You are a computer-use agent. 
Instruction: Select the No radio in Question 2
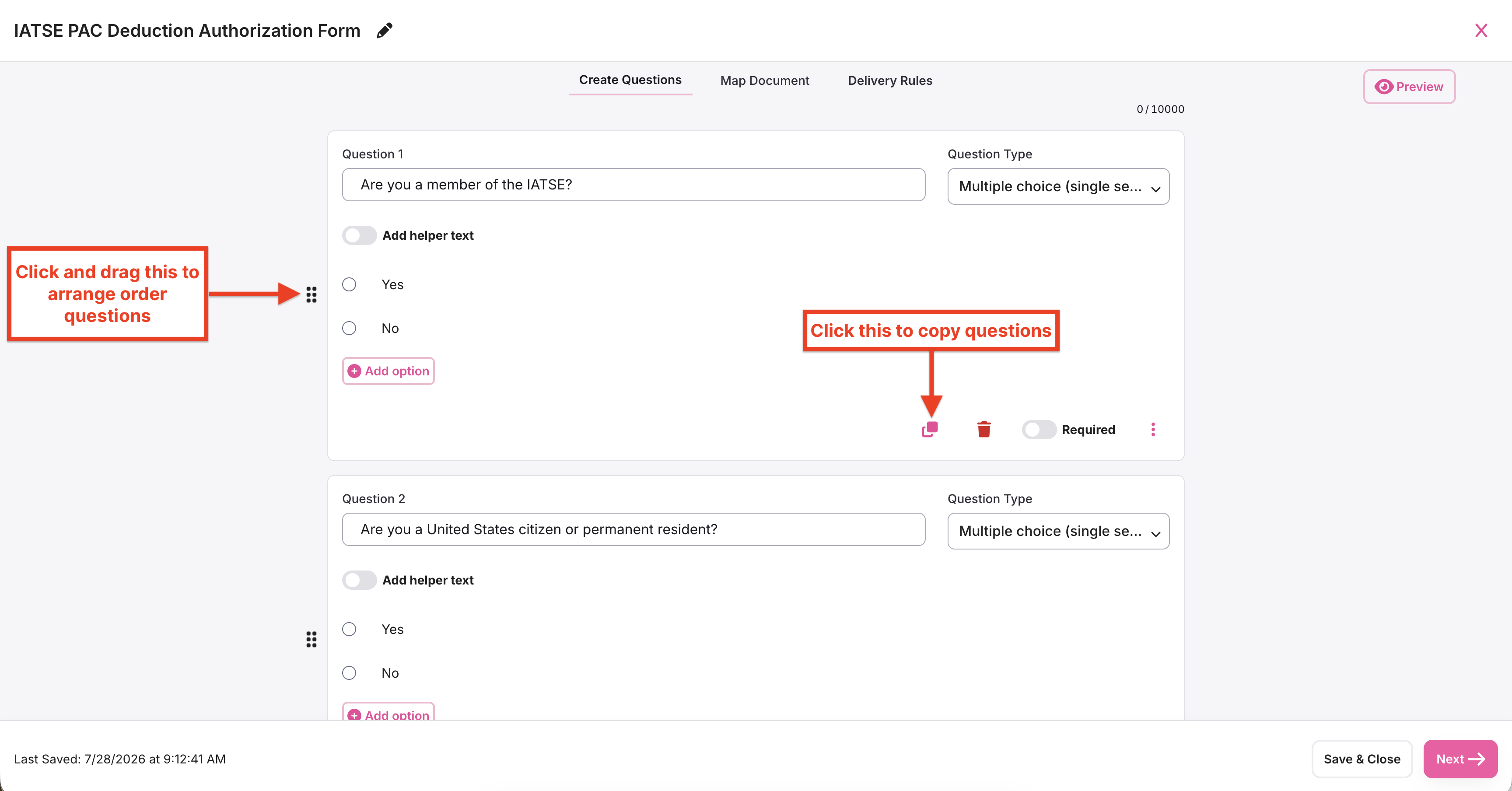tap(349, 672)
